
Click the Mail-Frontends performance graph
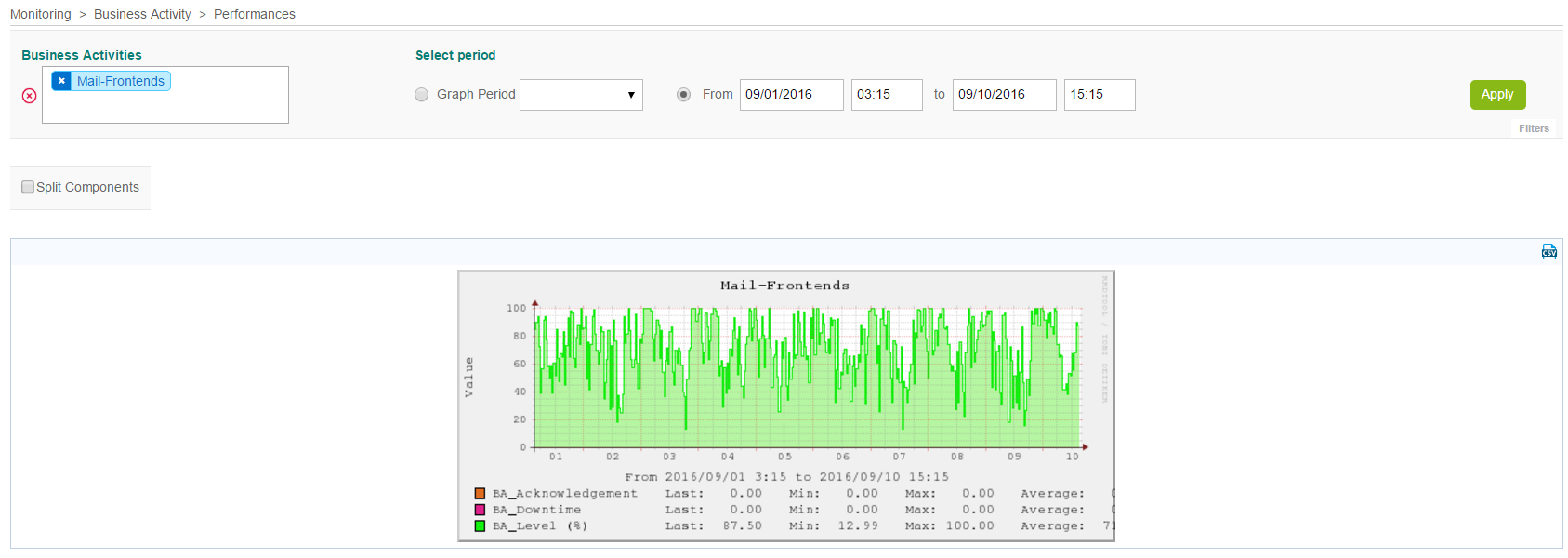point(786,406)
